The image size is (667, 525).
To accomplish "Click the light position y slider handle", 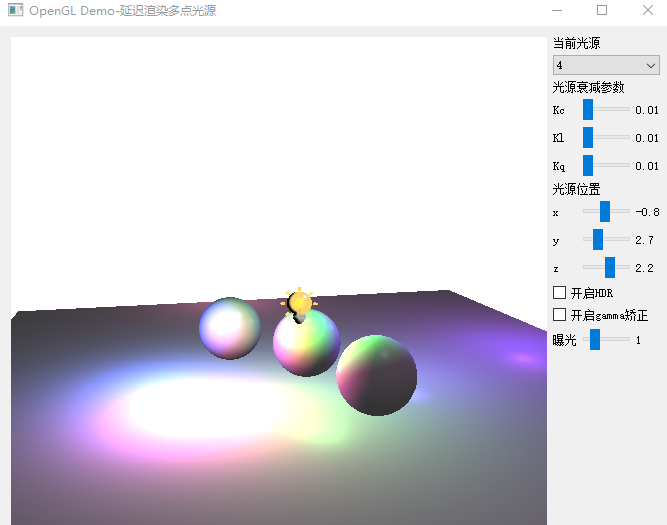I will [x=598, y=239].
